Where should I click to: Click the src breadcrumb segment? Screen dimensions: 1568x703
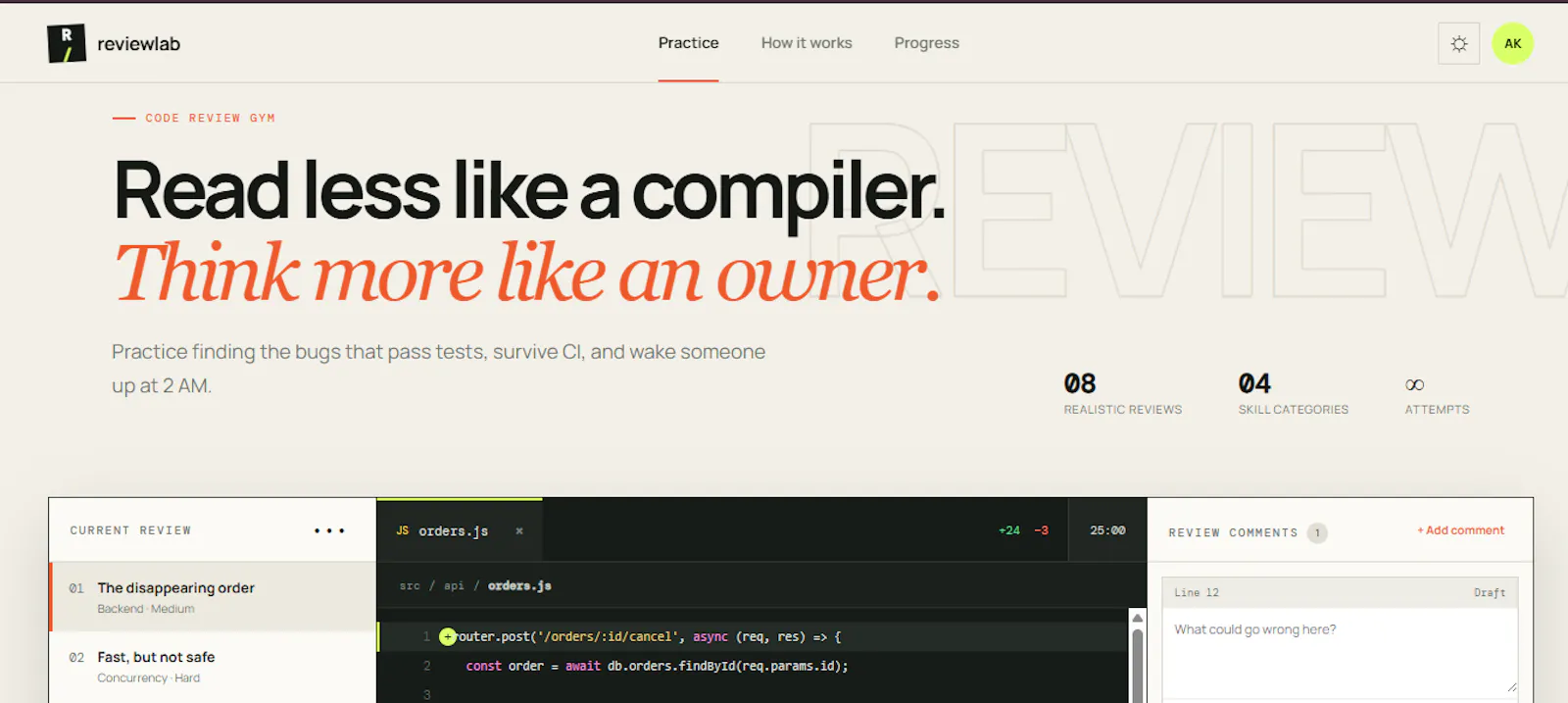410,585
